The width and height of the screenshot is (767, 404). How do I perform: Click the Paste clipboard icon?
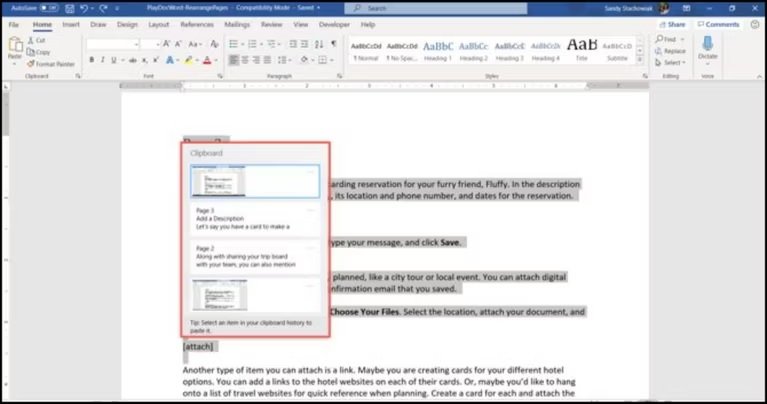click(15, 45)
